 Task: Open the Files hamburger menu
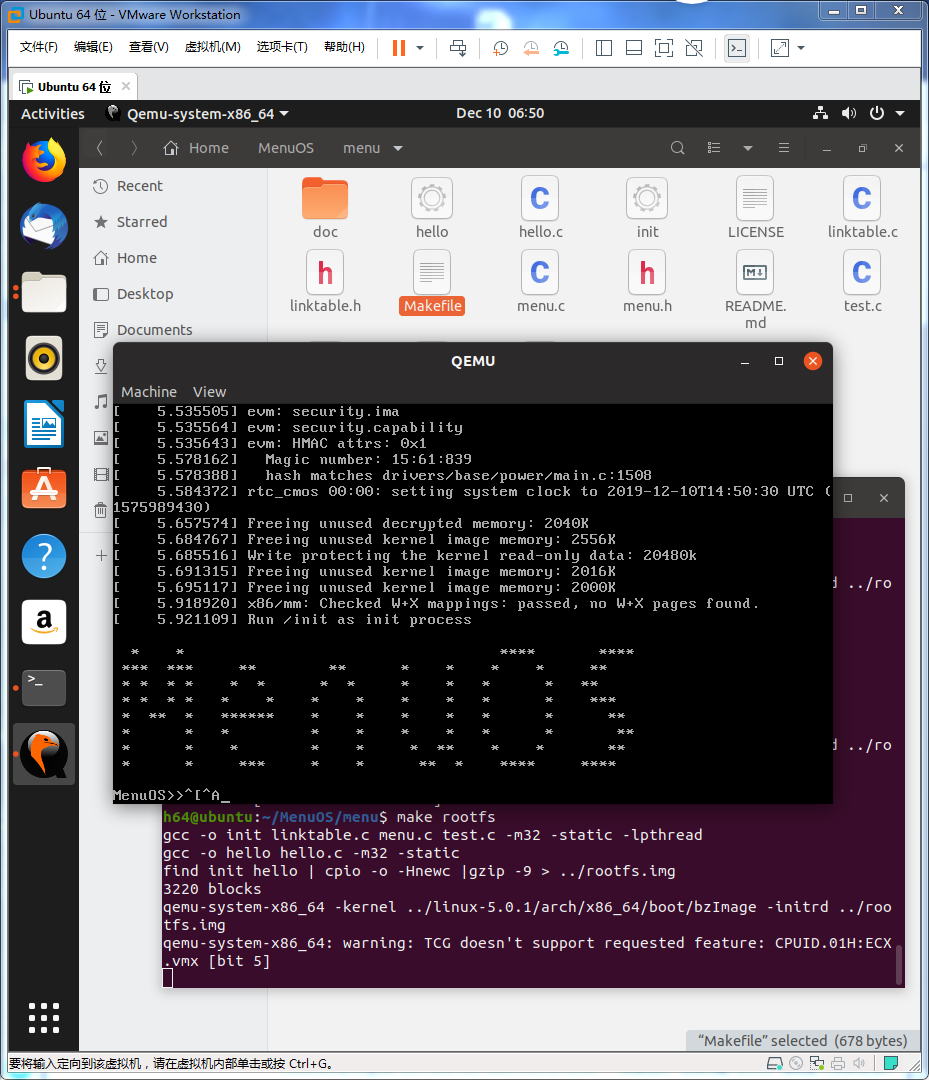click(784, 148)
